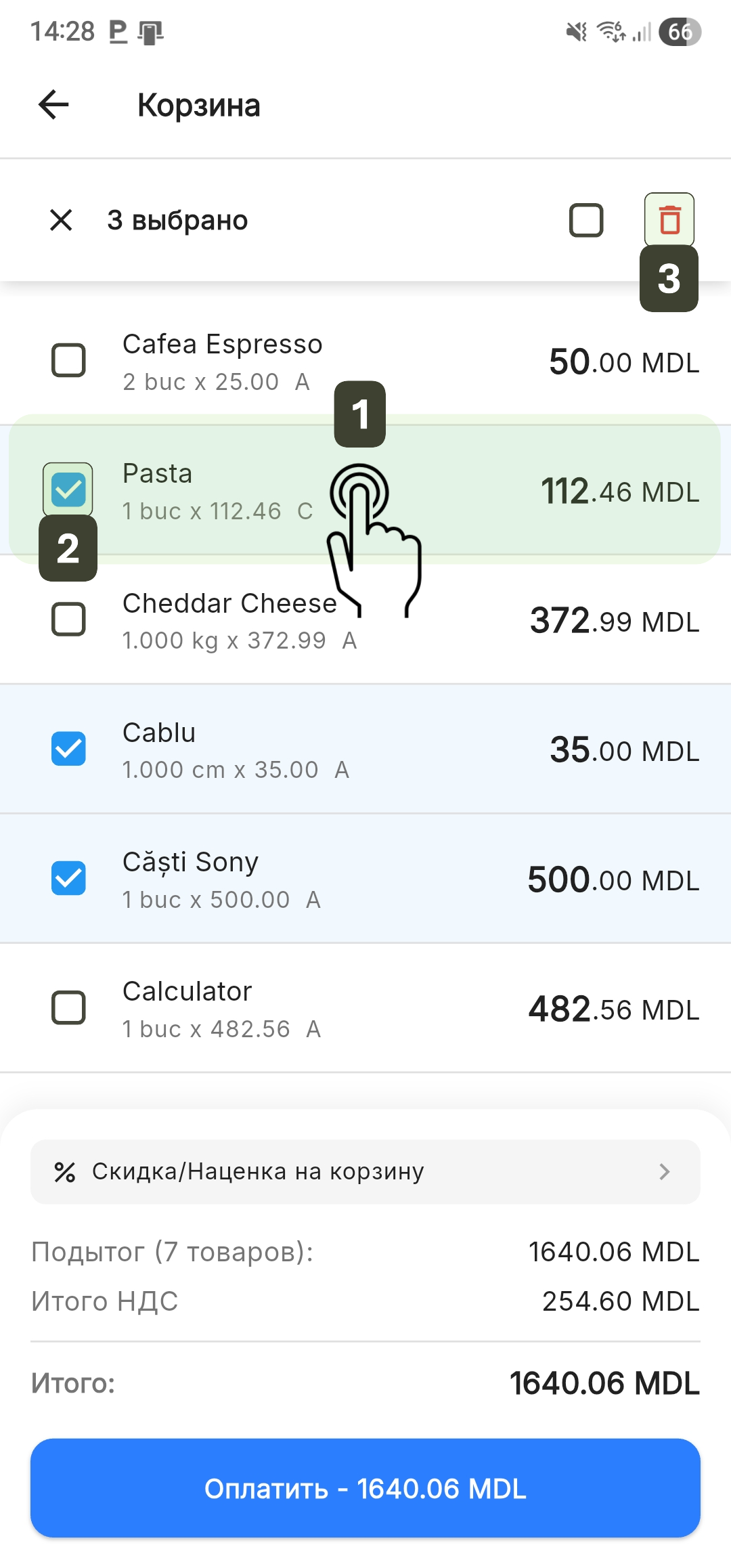Select the Cheddar Cheese checkbox

(68, 619)
